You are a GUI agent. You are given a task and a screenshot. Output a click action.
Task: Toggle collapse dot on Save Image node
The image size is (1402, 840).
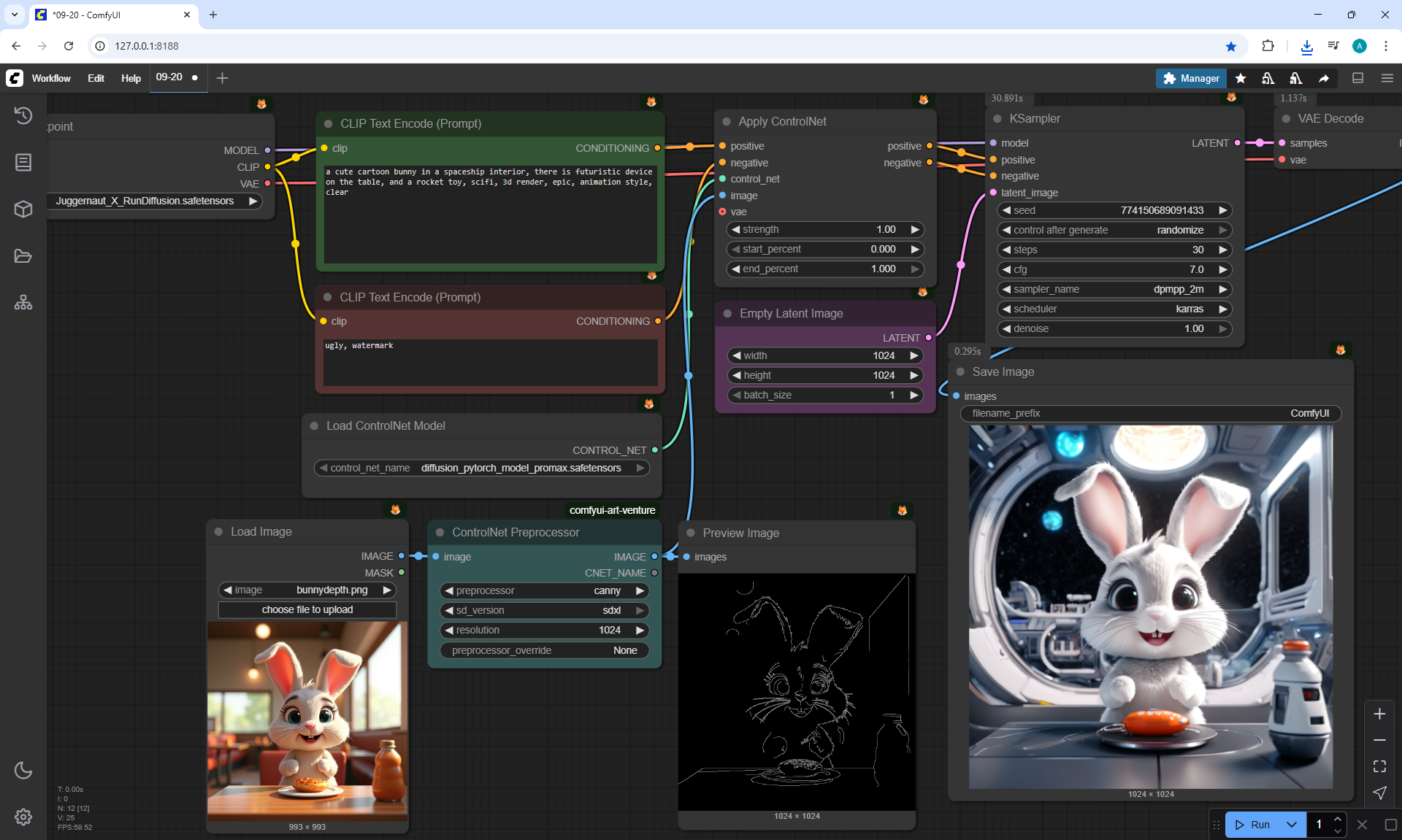pyautogui.click(x=960, y=372)
